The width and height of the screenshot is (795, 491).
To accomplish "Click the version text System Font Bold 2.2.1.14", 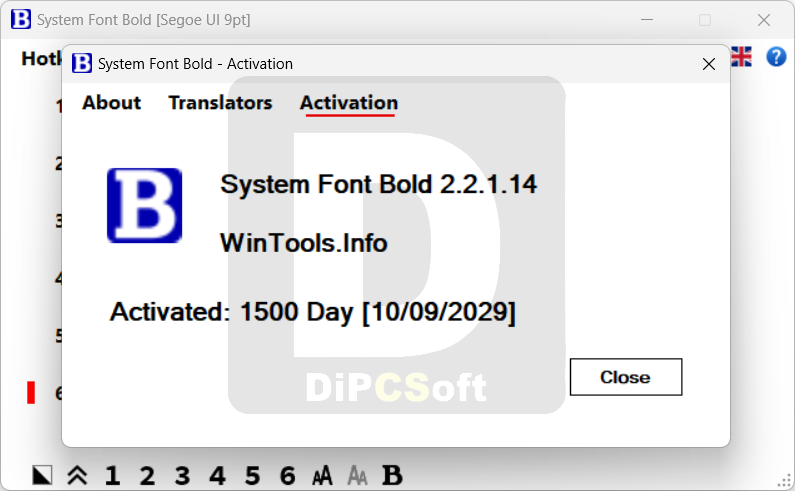I will [x=378, y=184].
